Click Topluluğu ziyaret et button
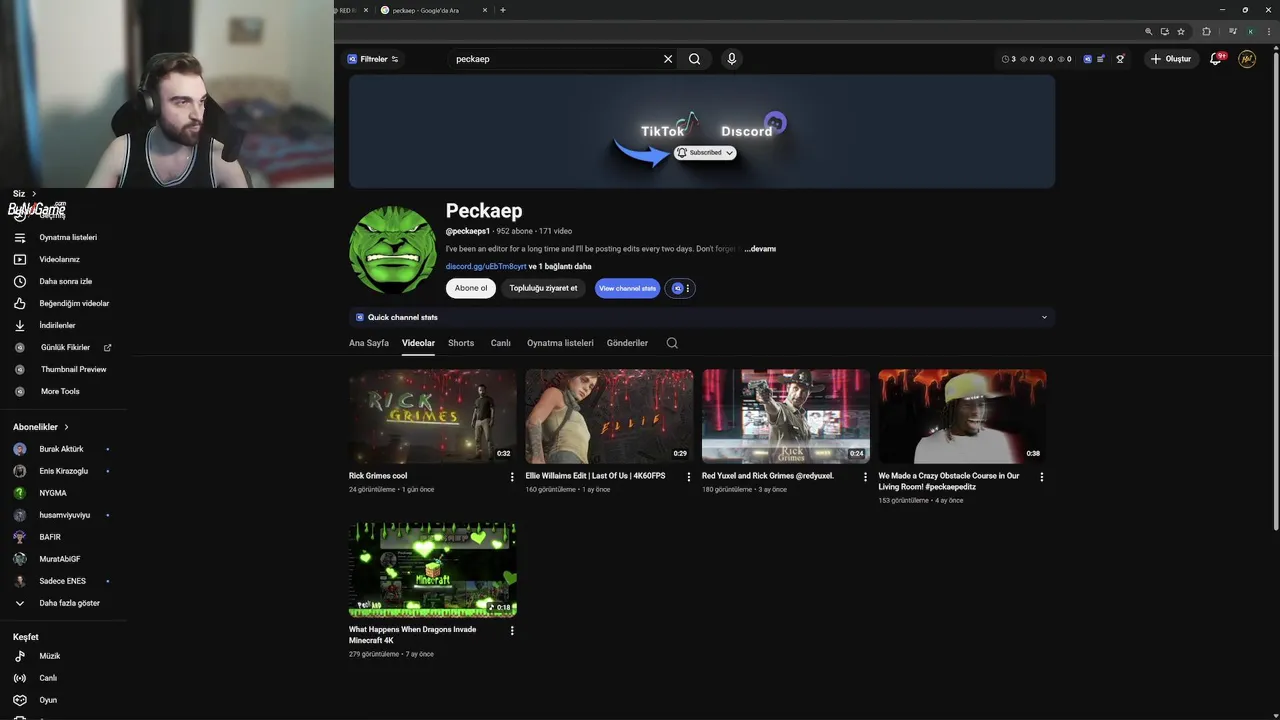Viewport: 1280px width, 720px height. [543, 288]
